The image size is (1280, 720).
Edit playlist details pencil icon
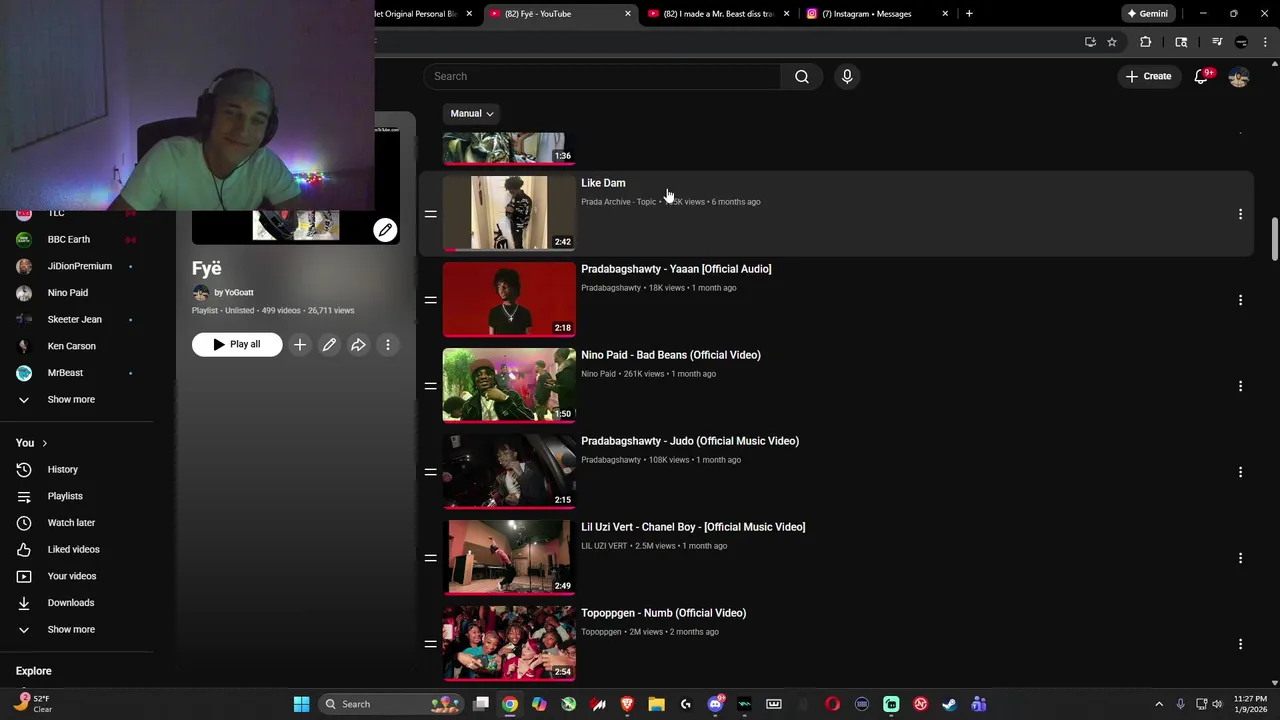click(x=329, y=345)
